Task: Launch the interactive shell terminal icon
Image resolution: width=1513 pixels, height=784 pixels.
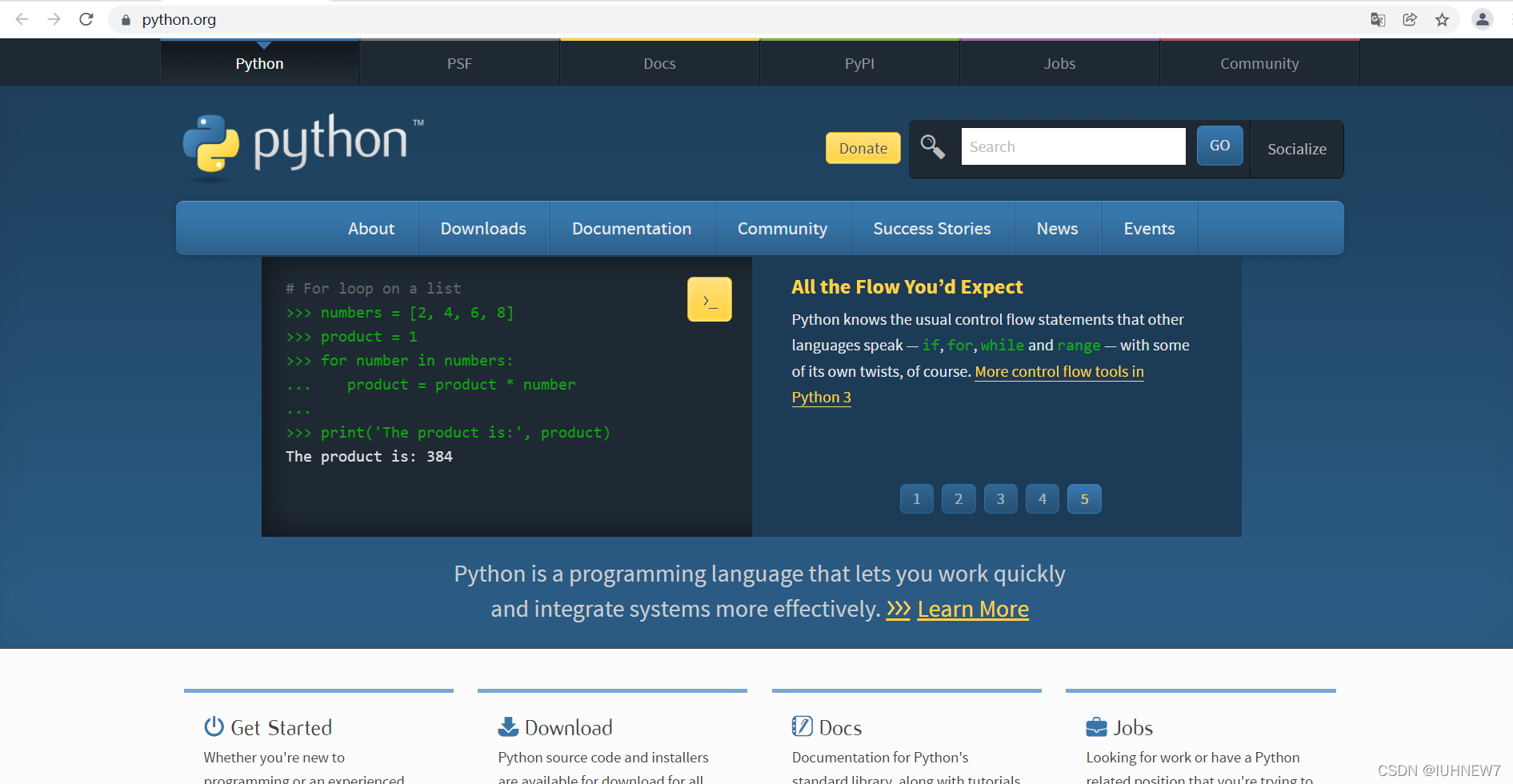Action: [709, 298]
